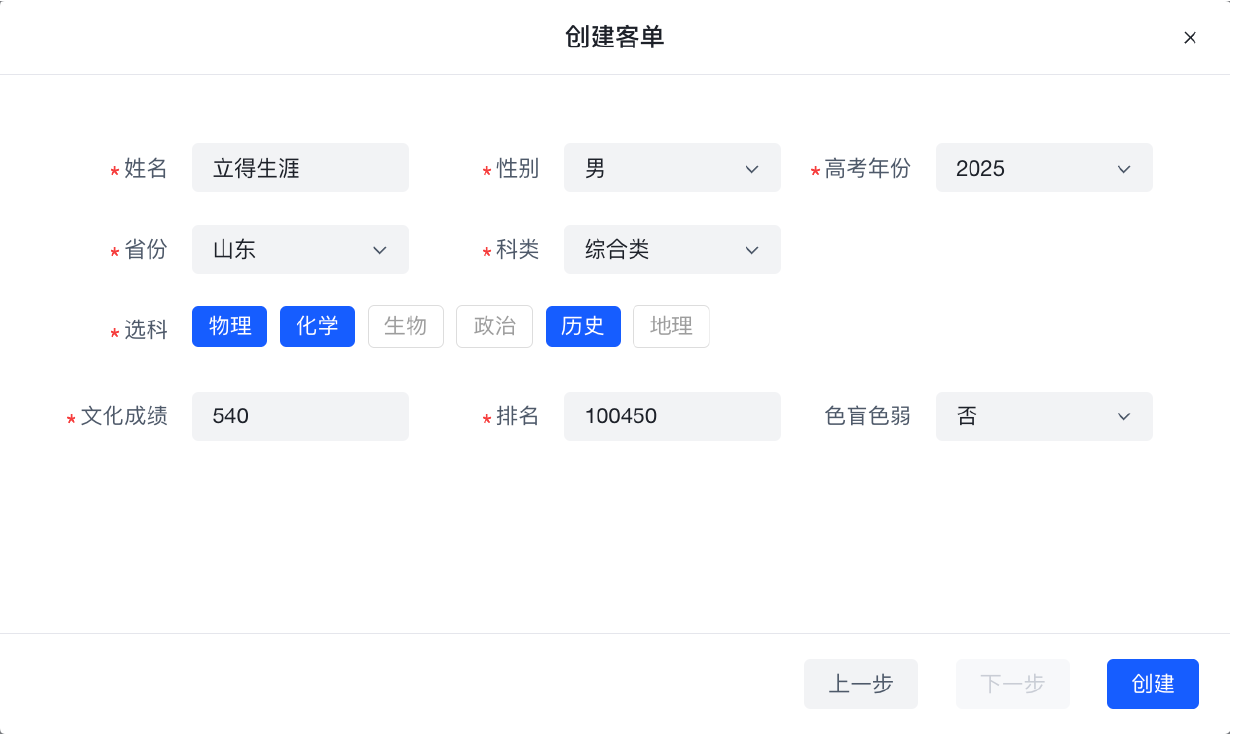
Task: Focus the 文化成绩 input showing 540
Action: point(300,416)
